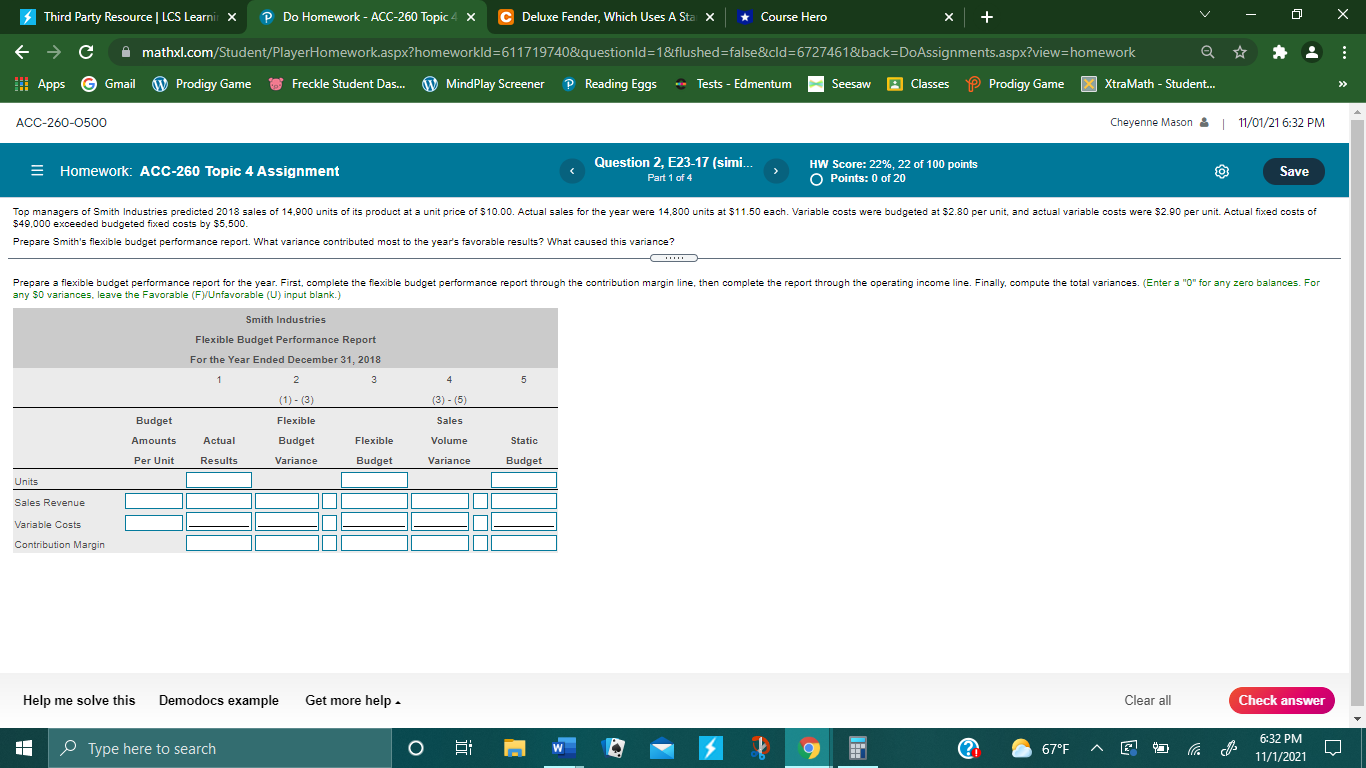Screen dimensions: 1366x768
Task: Click the Units row Actual Results input field
Action: [x=218, y=479]
